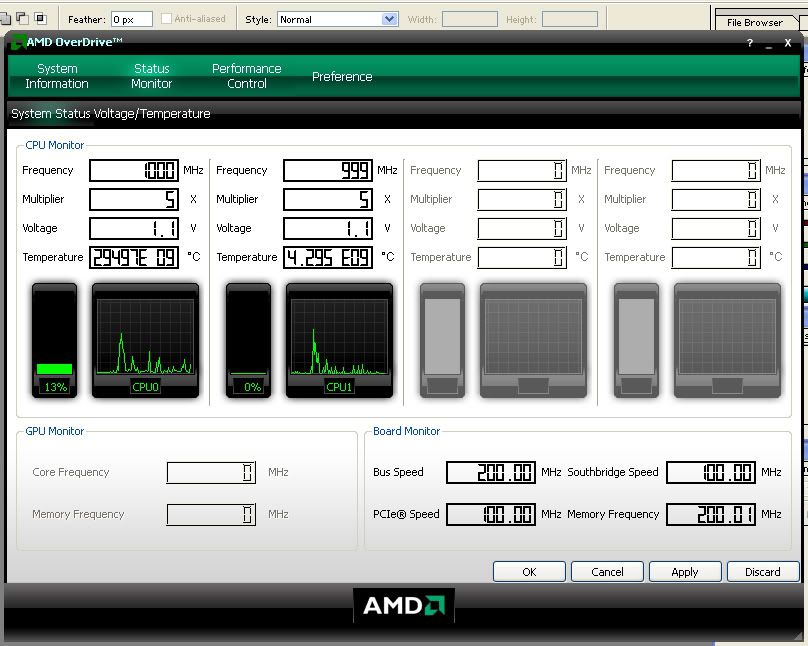Click the Cancel button
This screenshot has height=646, width=808.
pos(607,572)
